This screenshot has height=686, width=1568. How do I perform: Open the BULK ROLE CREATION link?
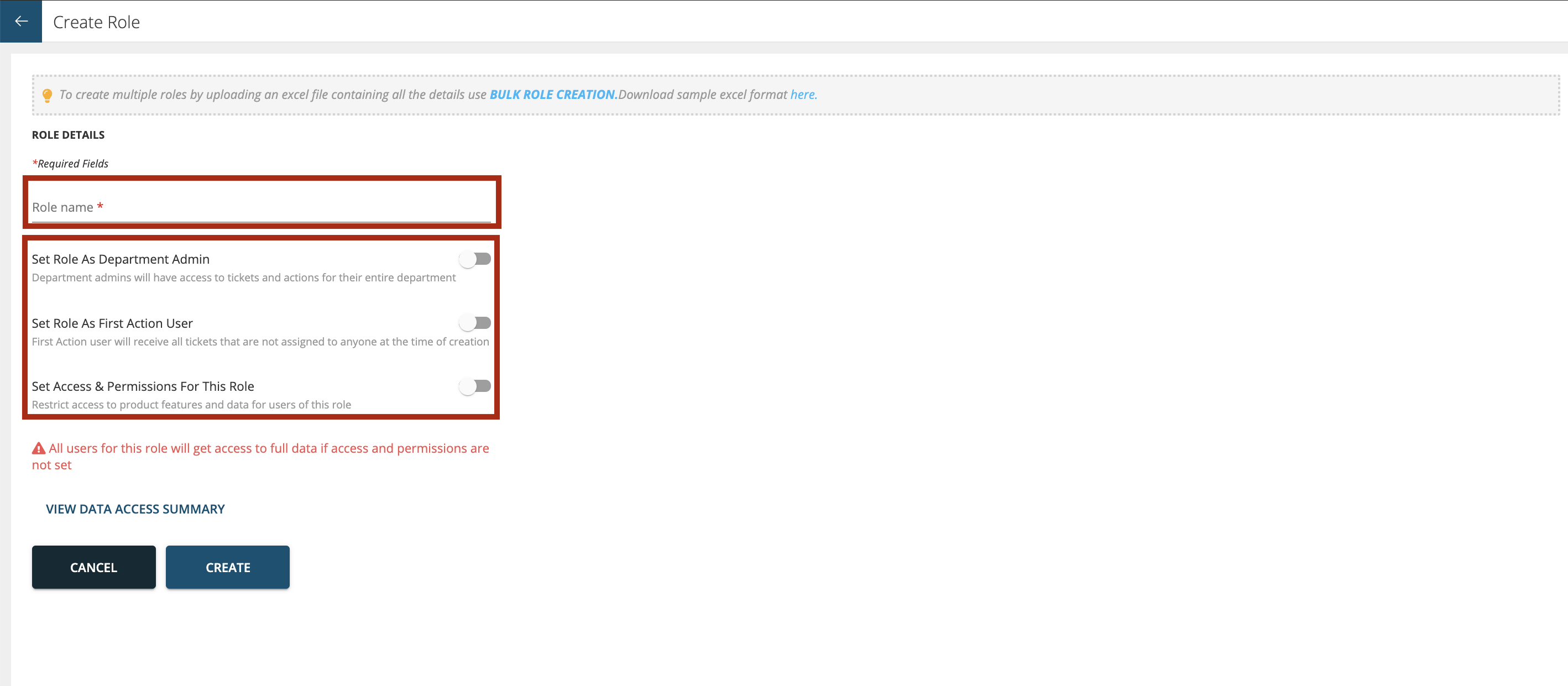pyautogui.click(x=553, y=95)
